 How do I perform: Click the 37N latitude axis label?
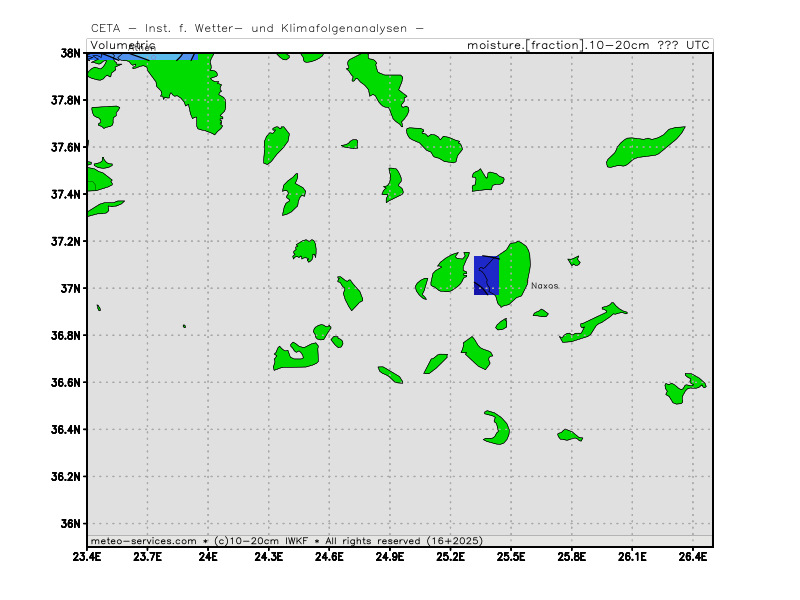click(70, 289)
